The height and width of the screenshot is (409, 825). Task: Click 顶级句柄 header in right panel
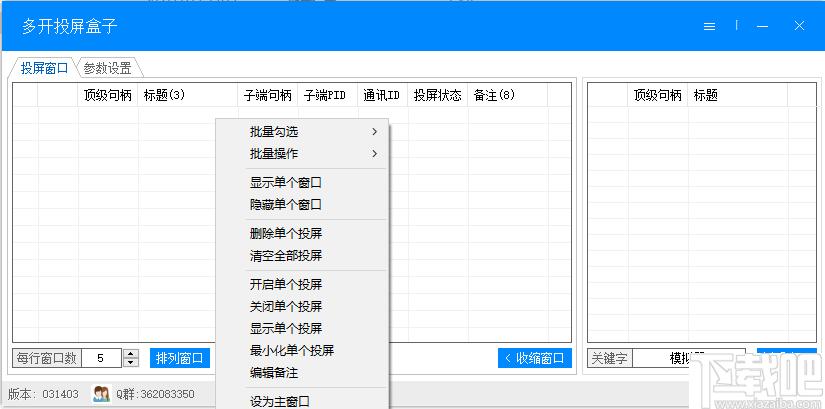tap(658, 95)
